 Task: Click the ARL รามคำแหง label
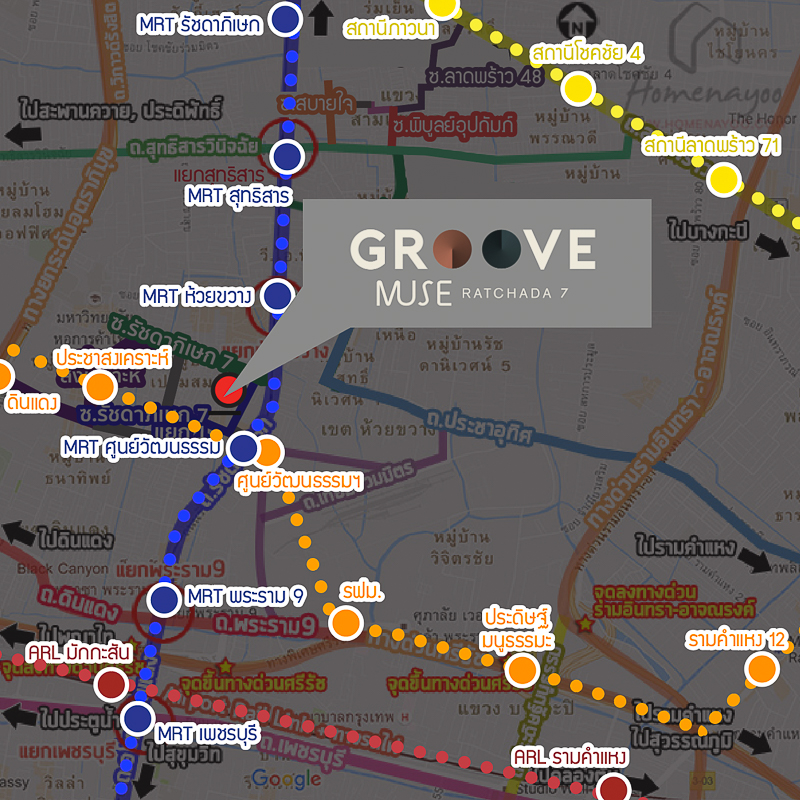pos(569,758)
